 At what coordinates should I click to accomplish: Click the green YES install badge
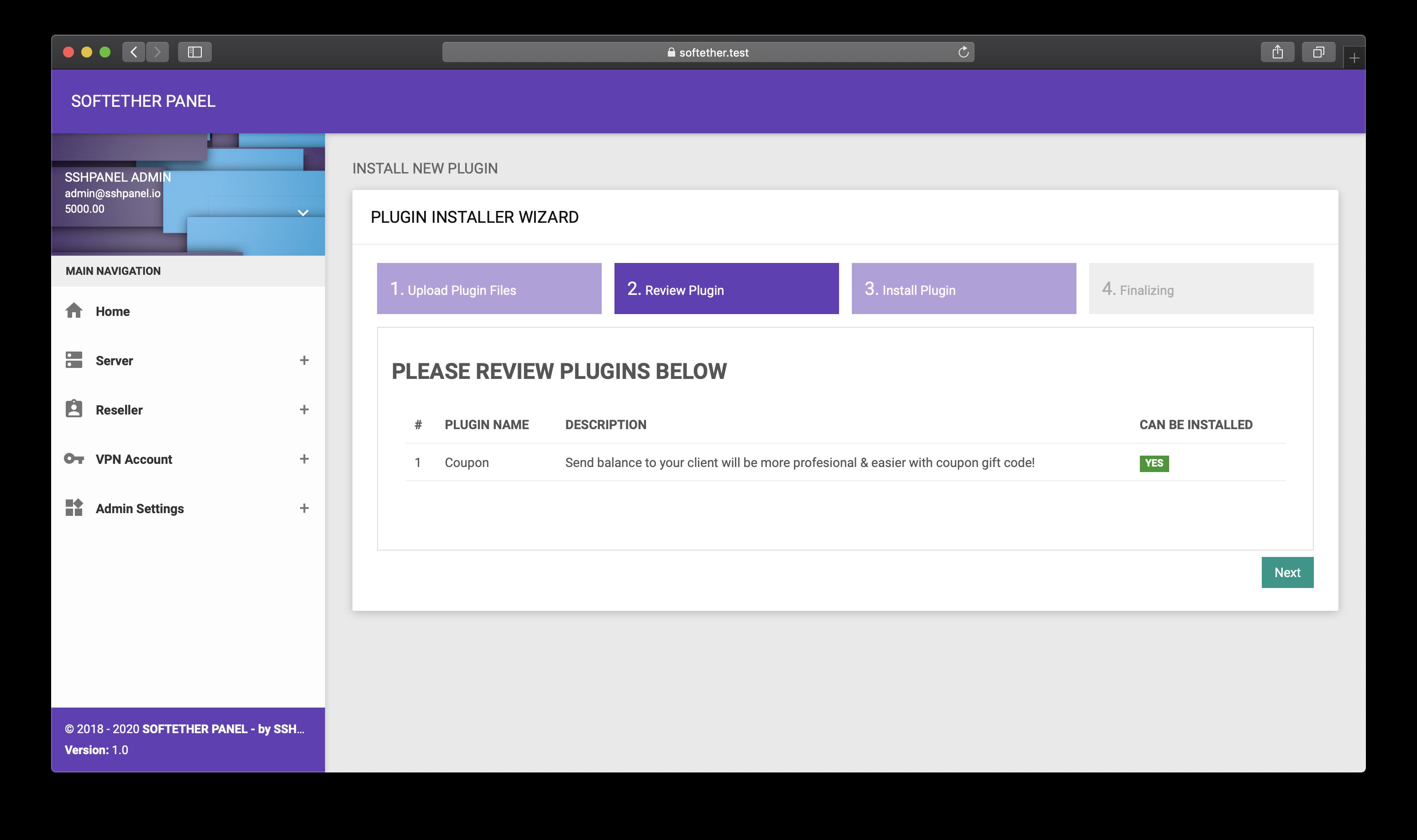point(1154,463)
